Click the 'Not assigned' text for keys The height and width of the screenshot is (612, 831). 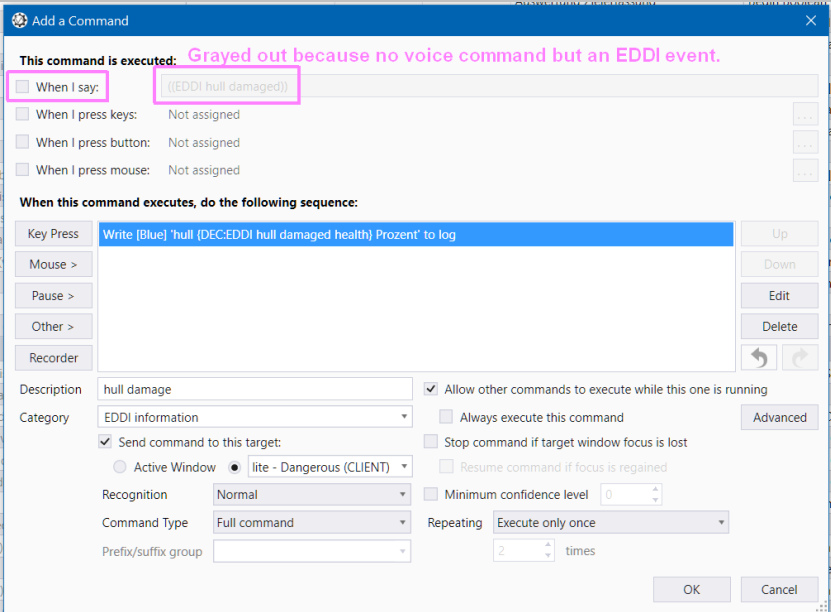click(204, 114)
